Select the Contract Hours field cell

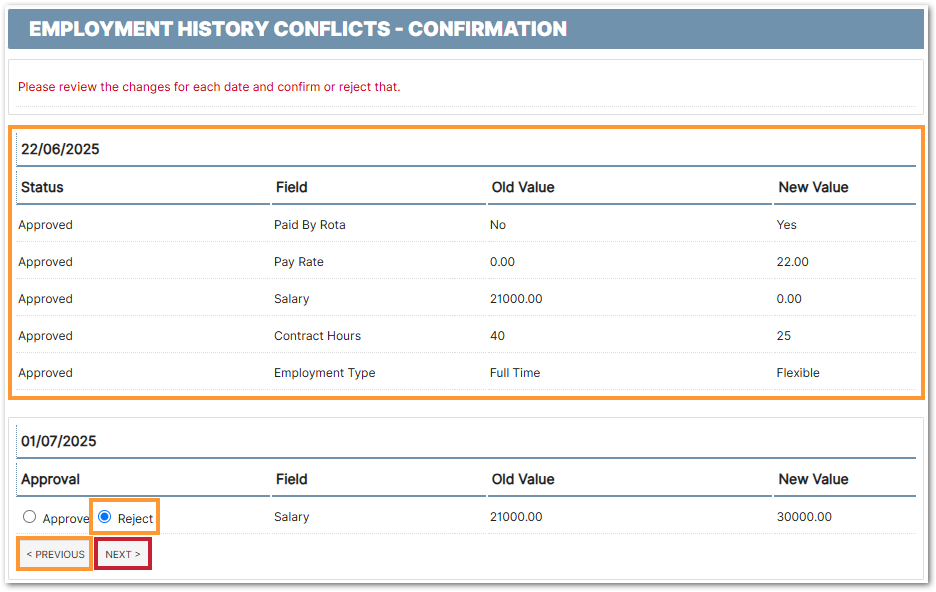click(x=317, y=336)
